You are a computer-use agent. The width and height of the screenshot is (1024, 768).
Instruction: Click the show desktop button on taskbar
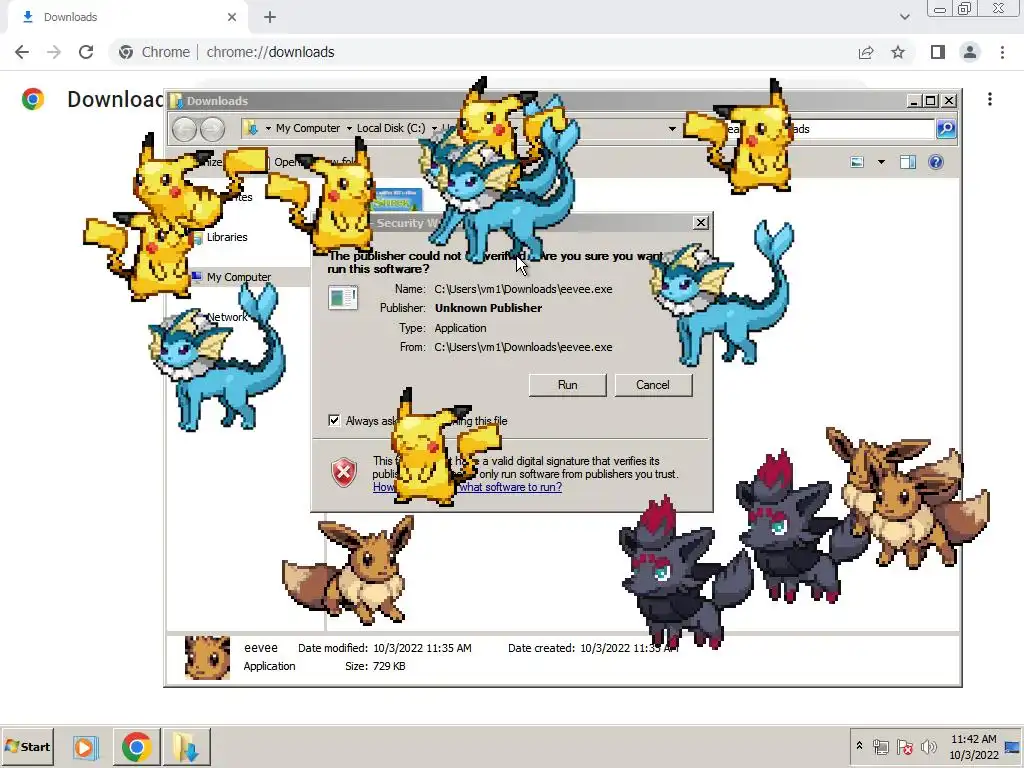[1013, 746]
